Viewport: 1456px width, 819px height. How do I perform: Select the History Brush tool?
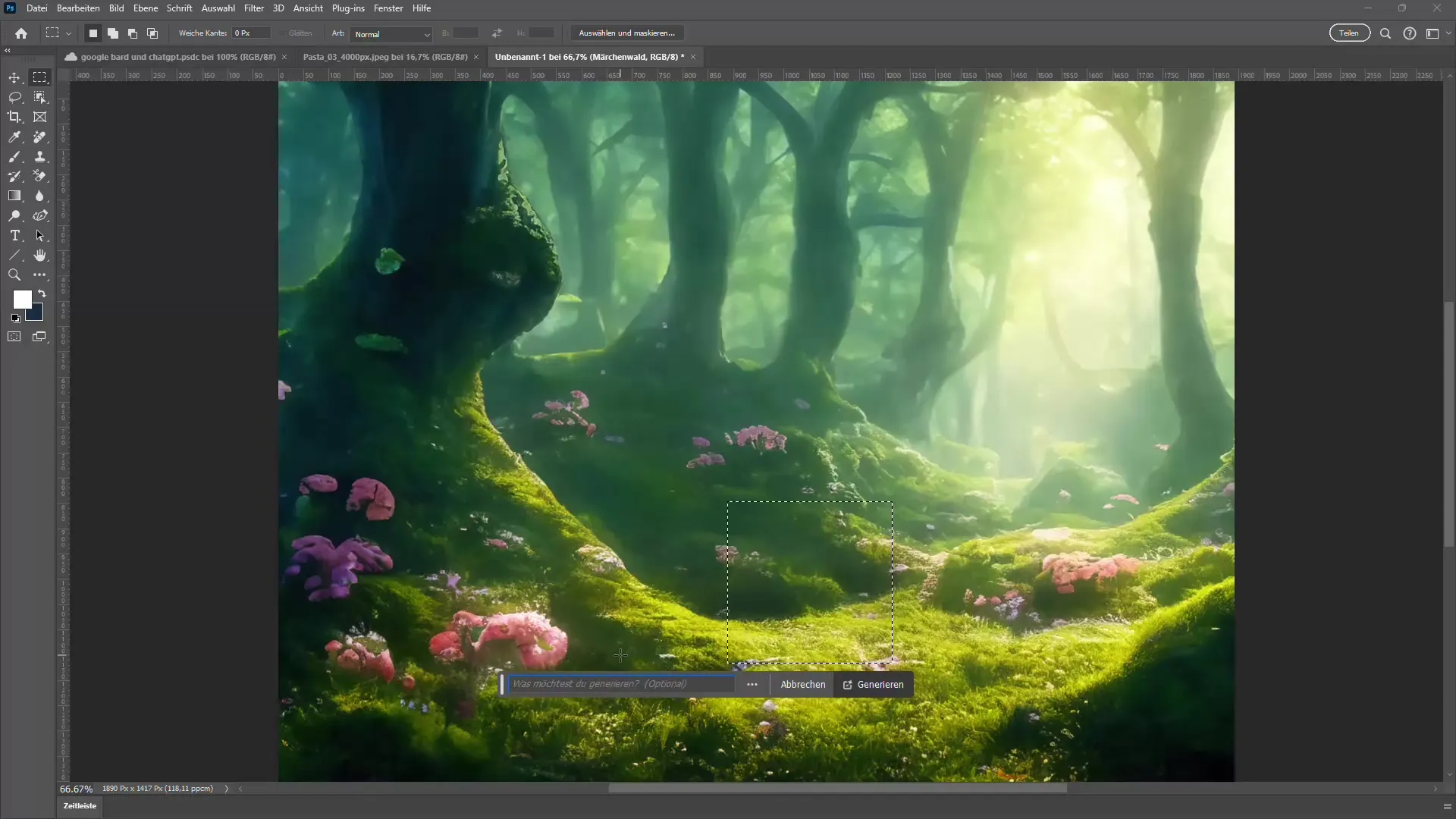14,176
